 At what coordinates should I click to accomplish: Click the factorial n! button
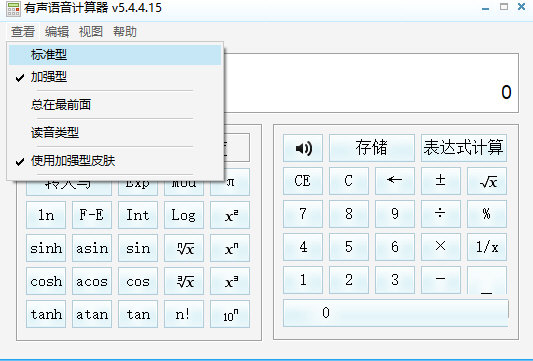point(184,314)
